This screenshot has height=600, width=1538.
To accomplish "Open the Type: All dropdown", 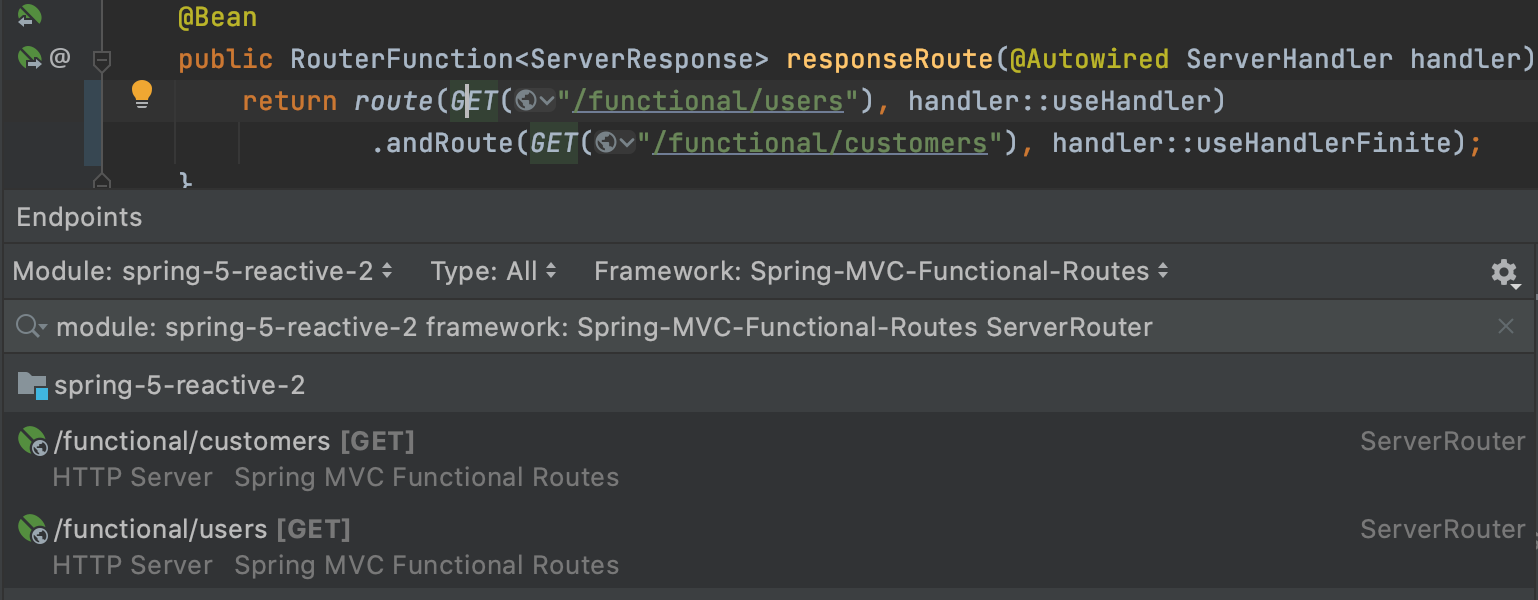I will tap(493, 271).
